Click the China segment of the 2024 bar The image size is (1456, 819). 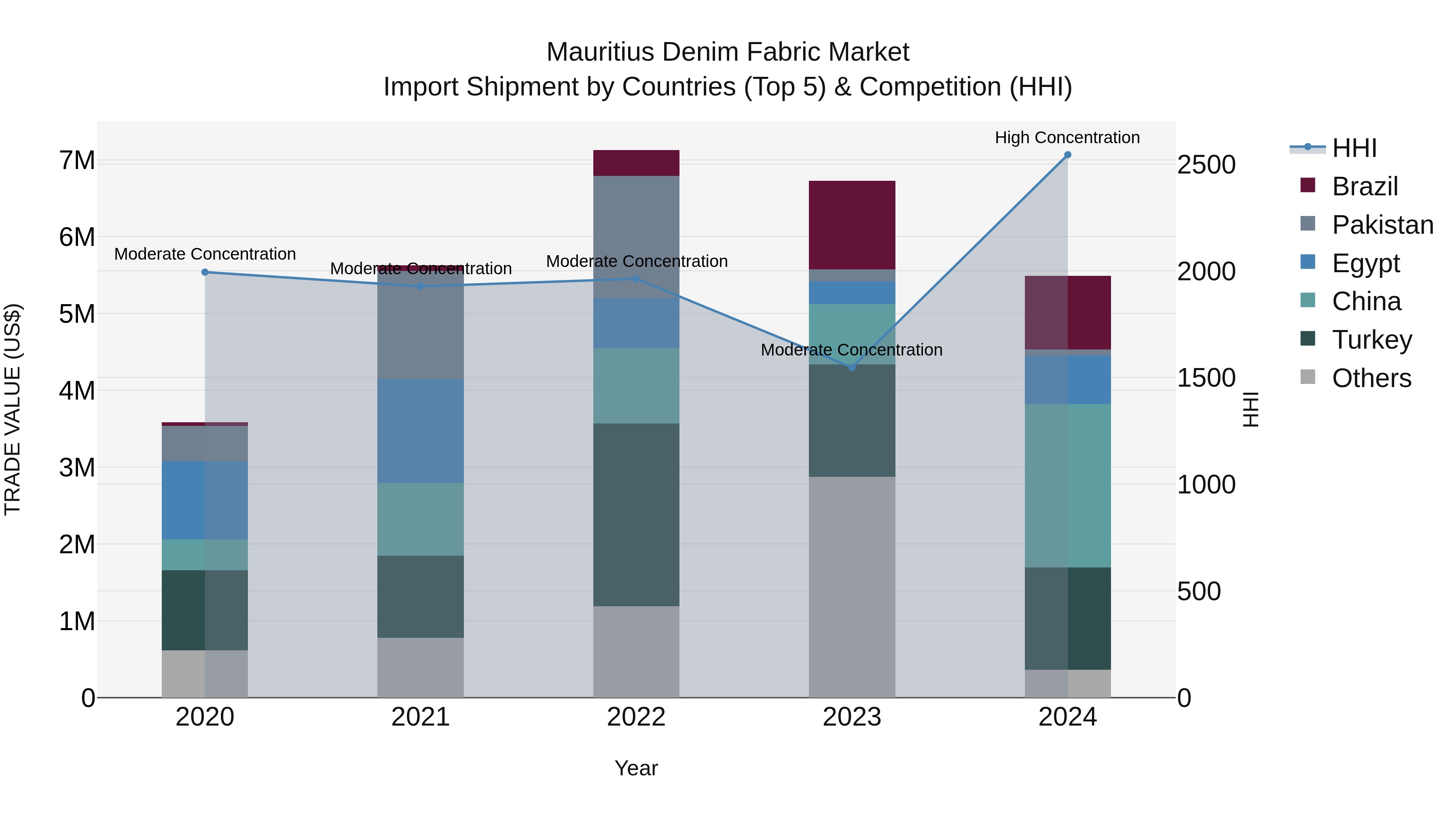pos(1068,485)
